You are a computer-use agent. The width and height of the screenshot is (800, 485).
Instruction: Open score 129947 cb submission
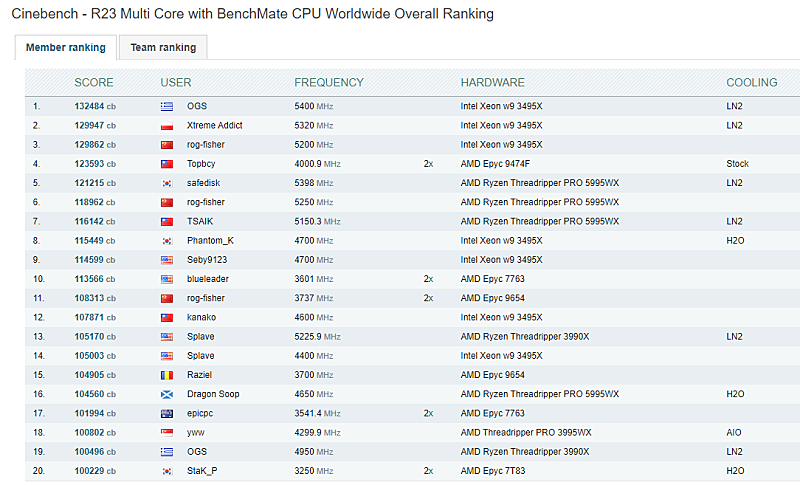[95, 125]
